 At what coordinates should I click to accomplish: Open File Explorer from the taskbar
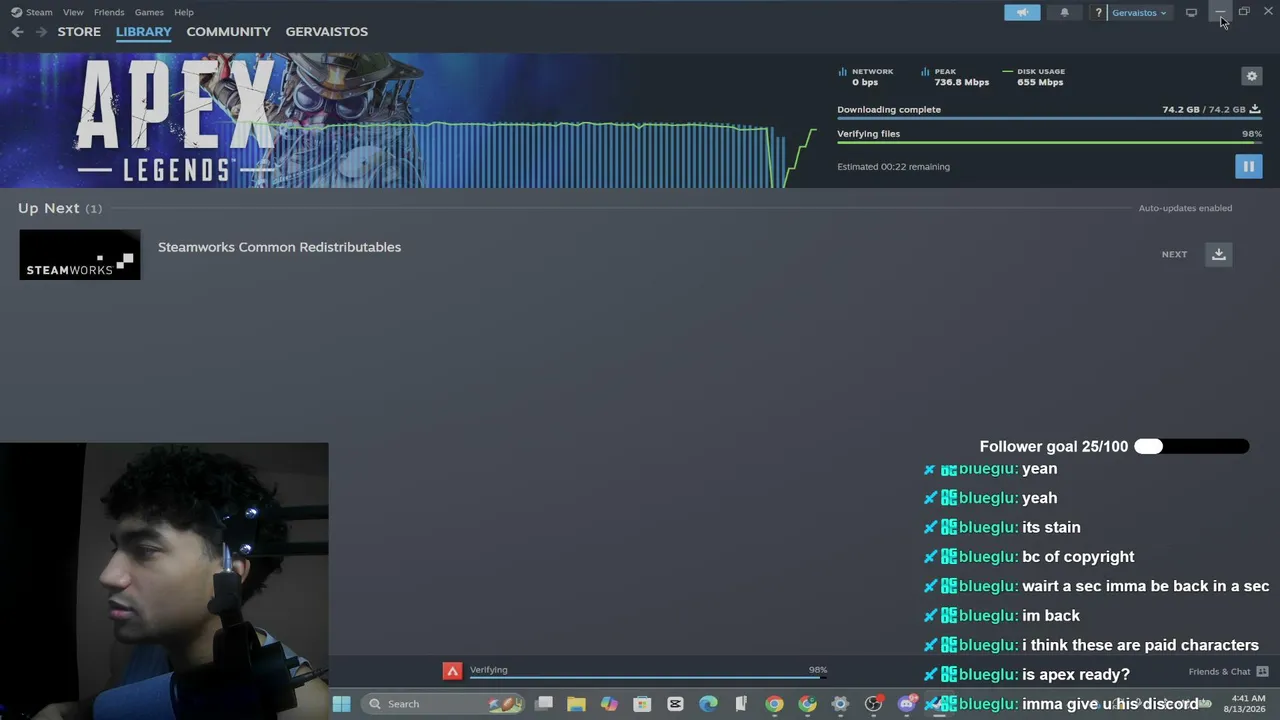tap(576, 704)
